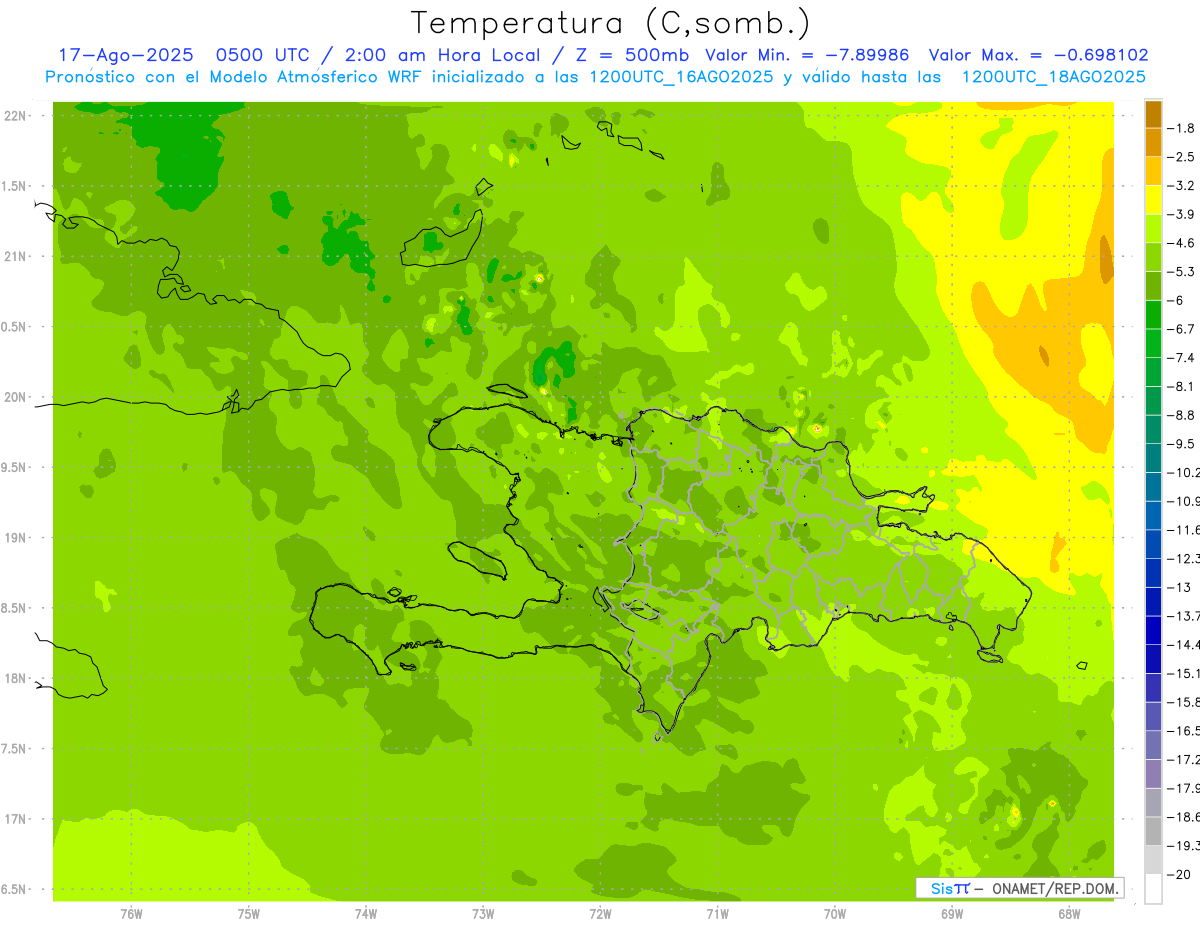This screenshot has height=927, width=1200.
Task: Click the 69W longitude label
Action: coord(952,914)
